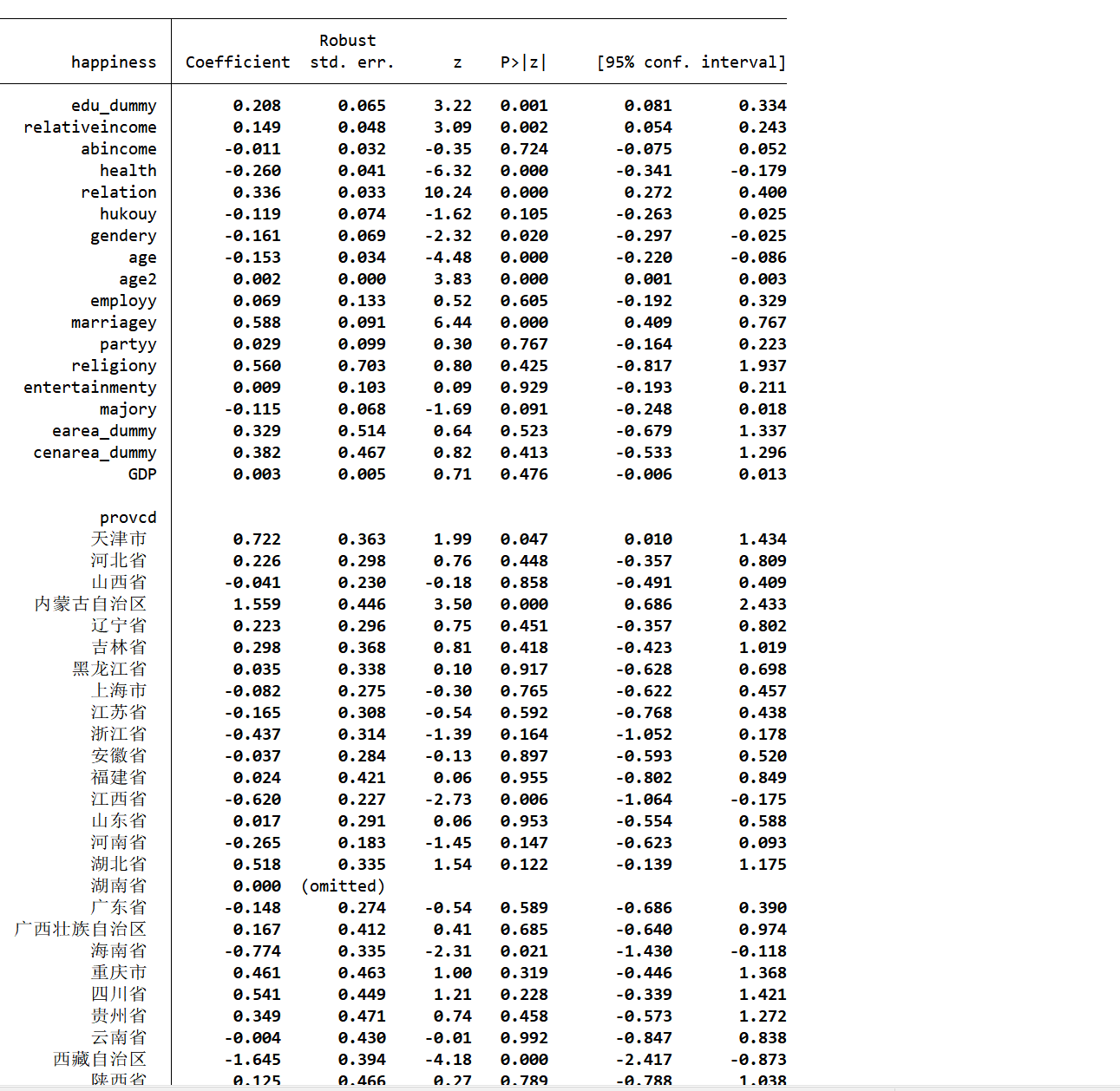Select the 内蒙古自治区 row label
Screen dimensions: 1120x1091
[x=90, y=604]
